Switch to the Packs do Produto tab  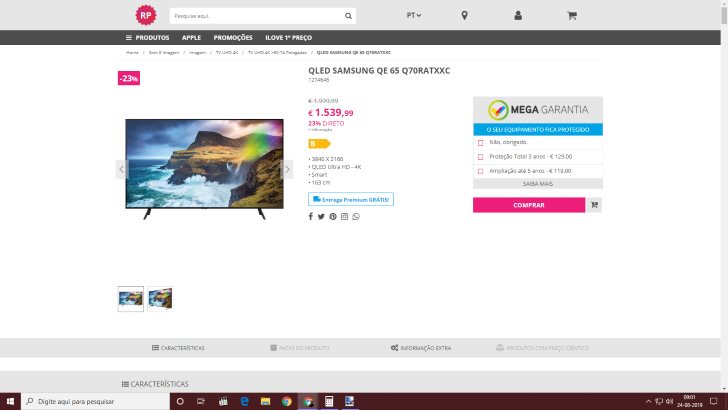(300, 348)
